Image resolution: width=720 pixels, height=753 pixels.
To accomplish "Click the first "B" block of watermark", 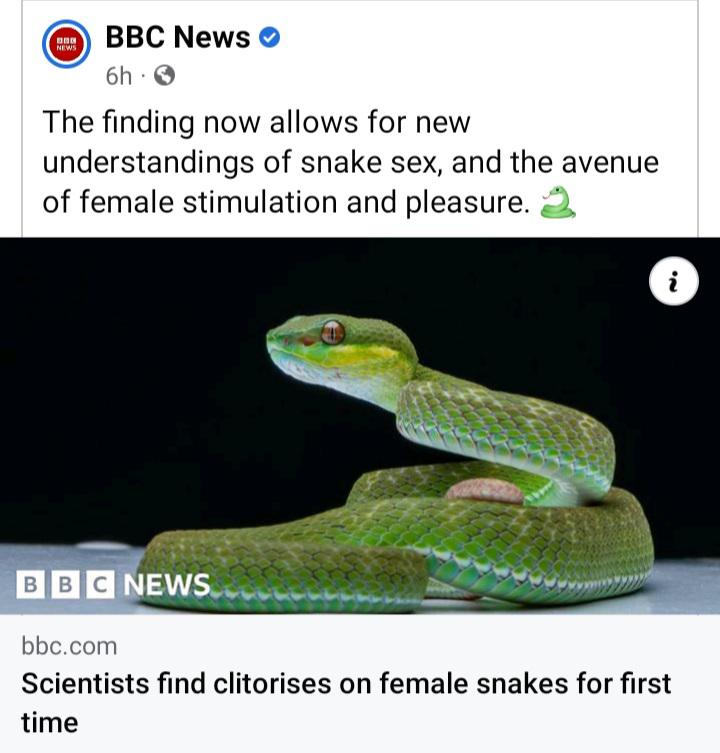I will (x=30, y=584).
